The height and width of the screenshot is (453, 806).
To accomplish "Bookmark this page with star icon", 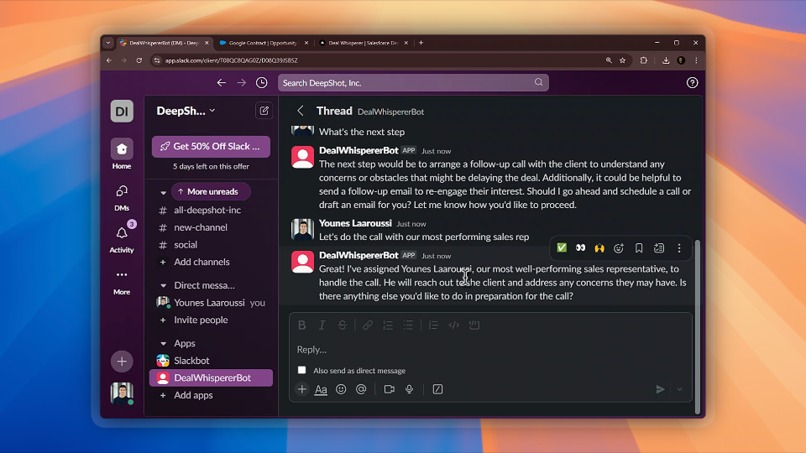I will [x=622, y=60].
